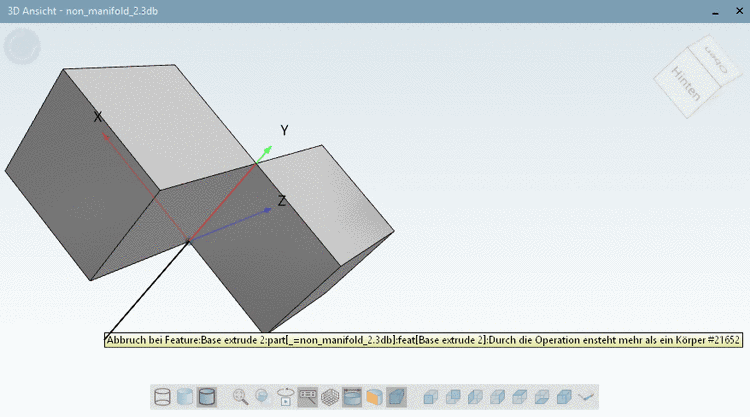Viewport: 750px width, 417px height.
Task: Switch to wireframe cylinder display mode
Action: (163, 397)
